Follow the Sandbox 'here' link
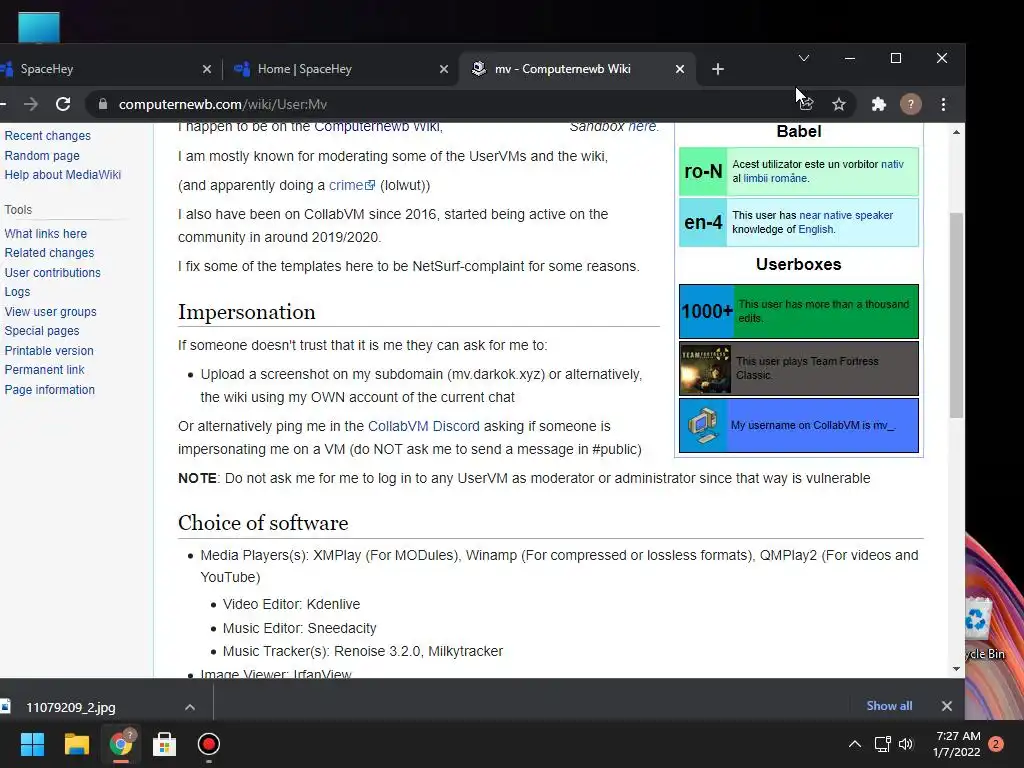The height and width of the screenshot is (768, 1024). 643,127
